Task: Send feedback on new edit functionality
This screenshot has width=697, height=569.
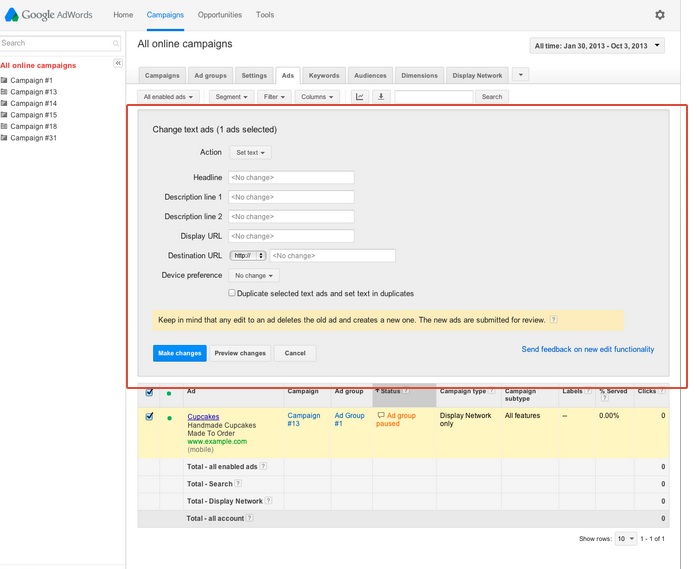Action: pos(588,349)
